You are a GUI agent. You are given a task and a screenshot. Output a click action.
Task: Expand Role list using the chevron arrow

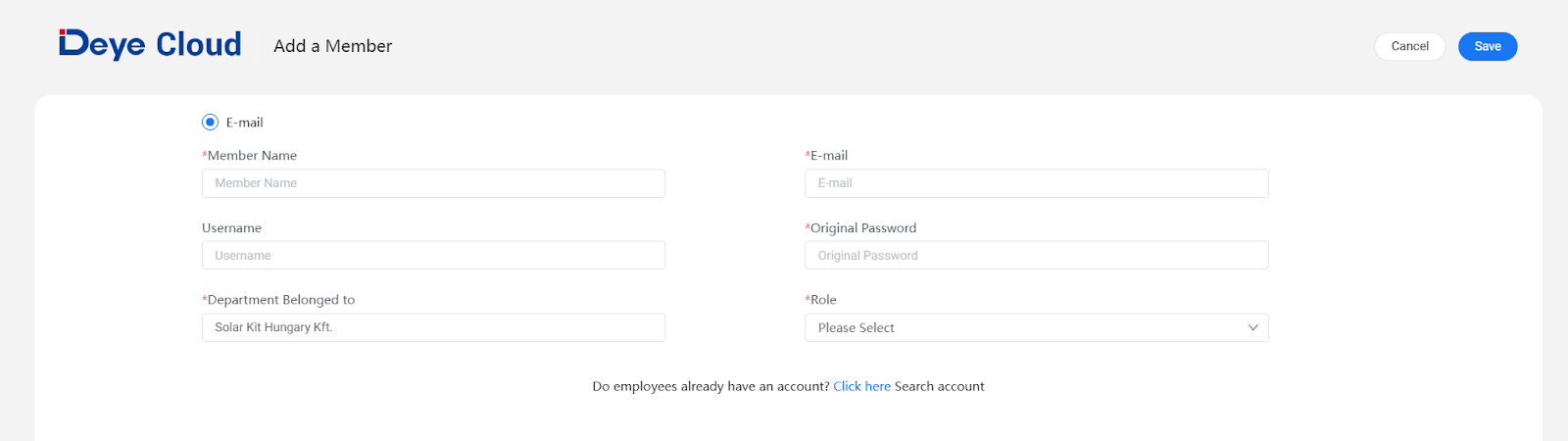[1252, 327]
